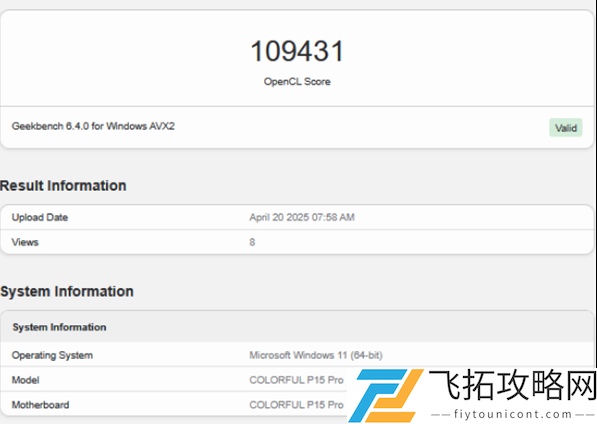Click the fiytounicont.com watermark URL
This screenshot has width=597, height=424.
pos(513,414)
